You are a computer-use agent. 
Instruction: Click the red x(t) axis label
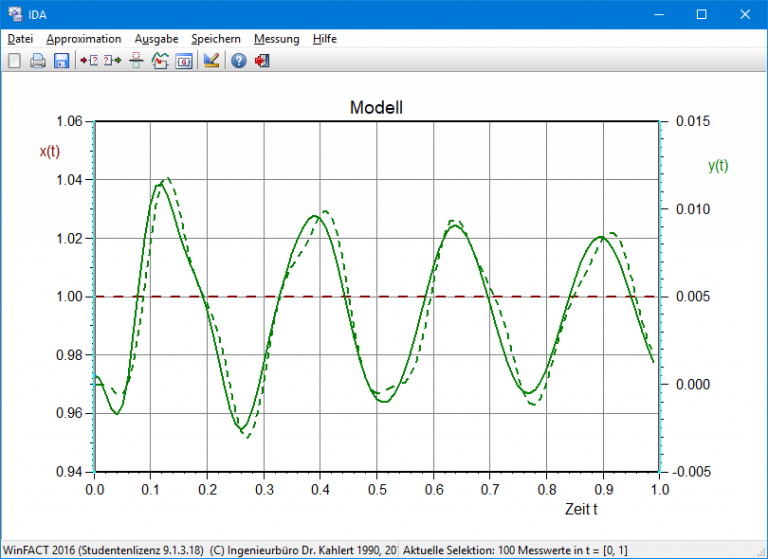pos(50,151)
